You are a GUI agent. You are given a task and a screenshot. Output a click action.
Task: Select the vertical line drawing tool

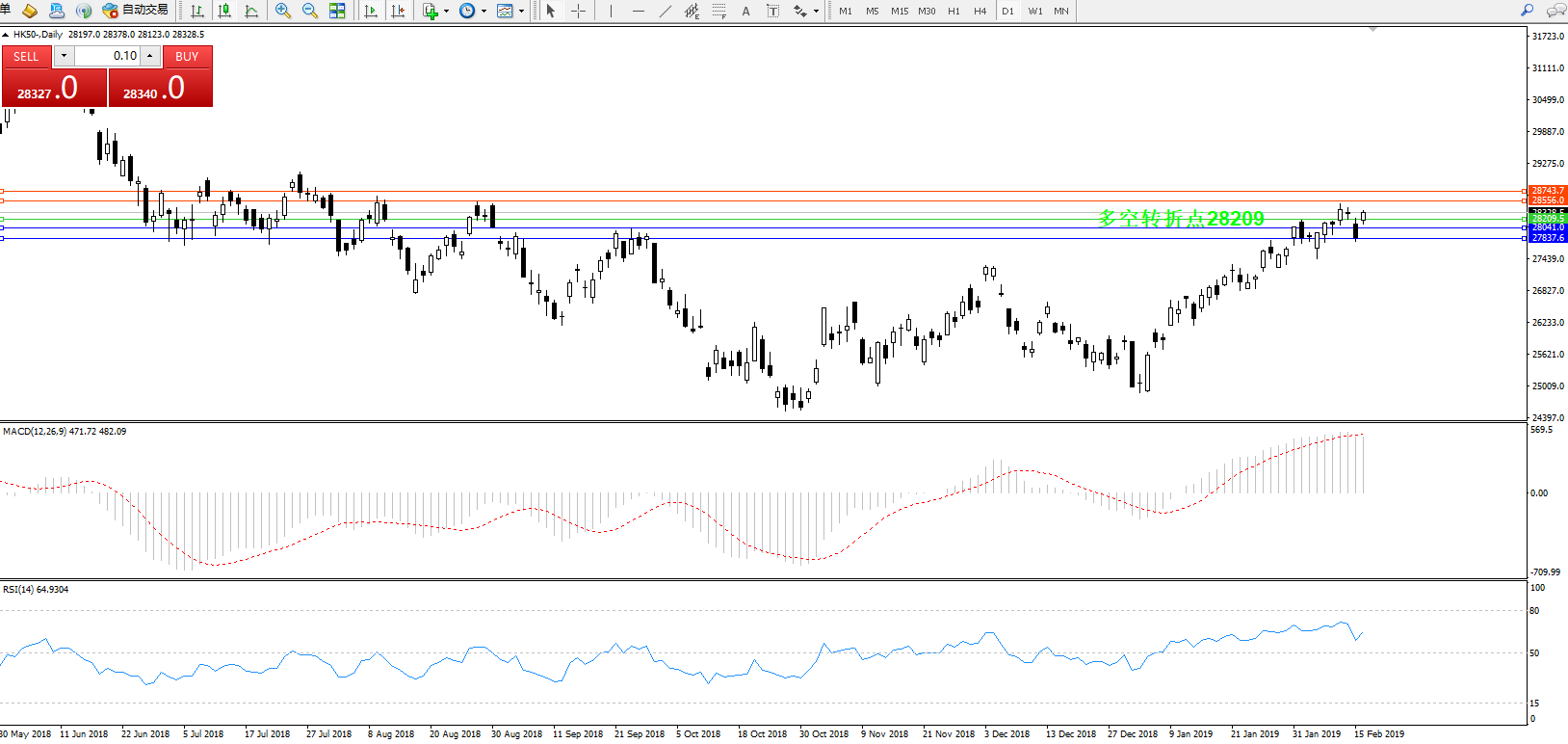tap(611, 11)
